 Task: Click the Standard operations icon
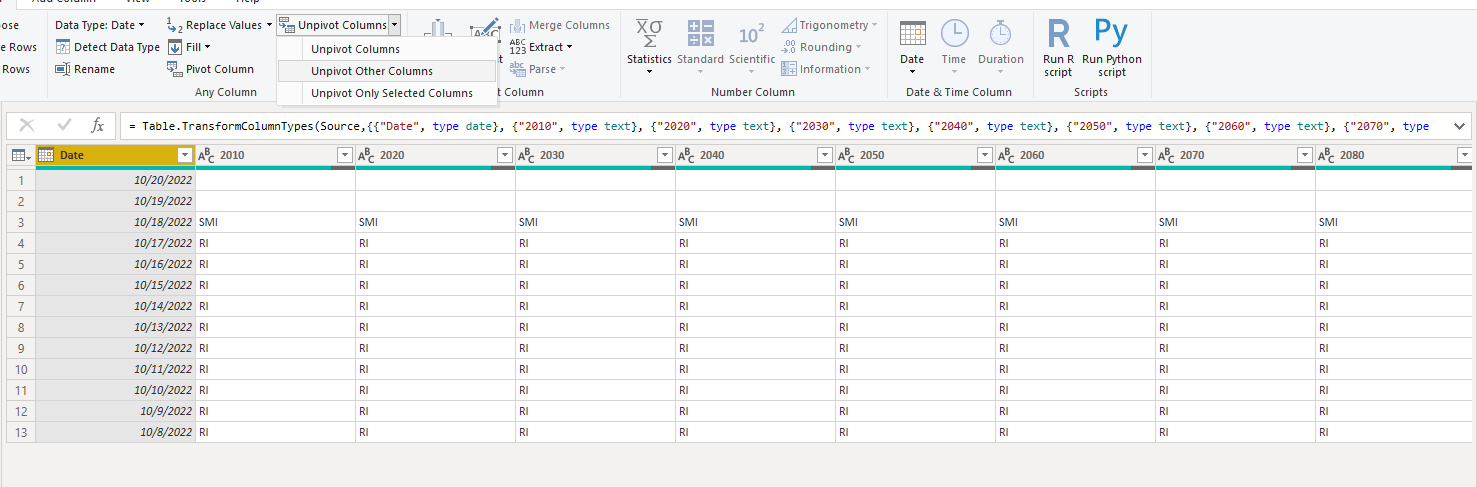click(700, 34)
